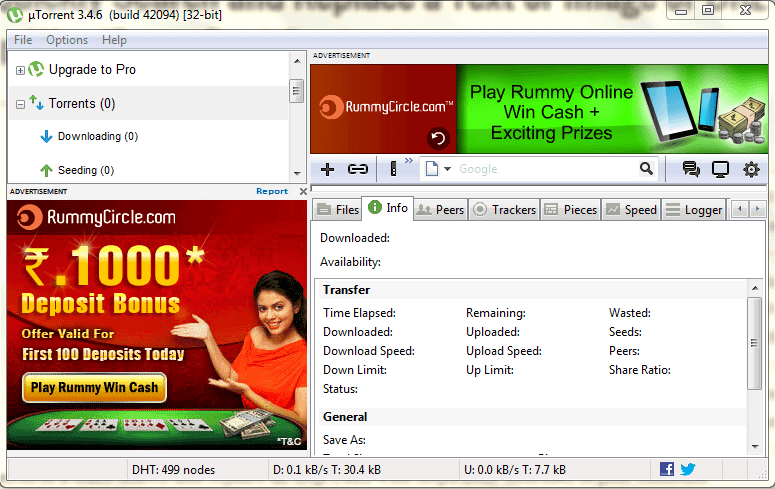Click the Info pane scroll down arrow
Image resolution: width=775 pixels, height=489 pixels.
pyautogui.click(x=755, y=446)
